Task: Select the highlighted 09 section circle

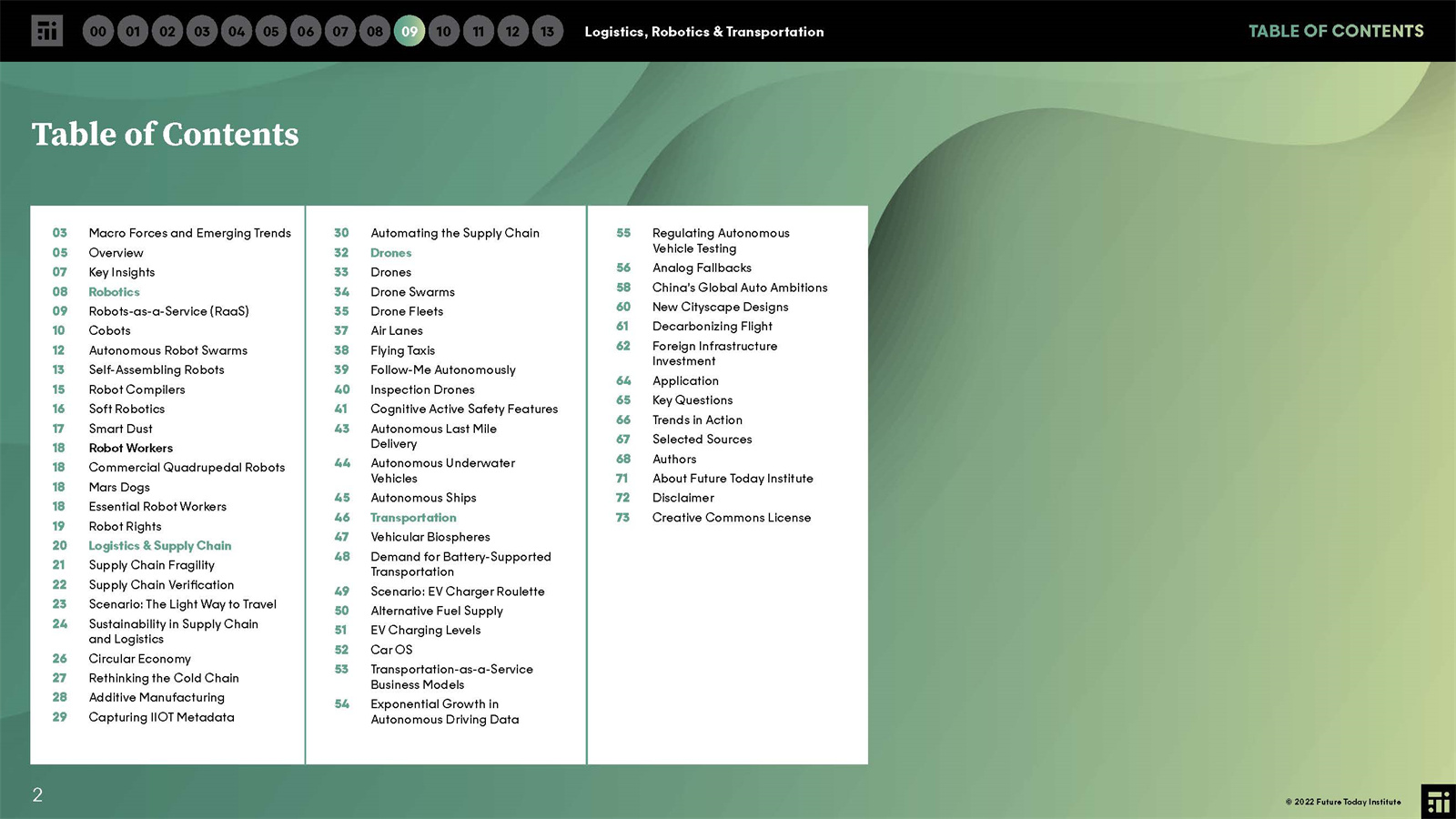Action: click(x=409, y=32)
